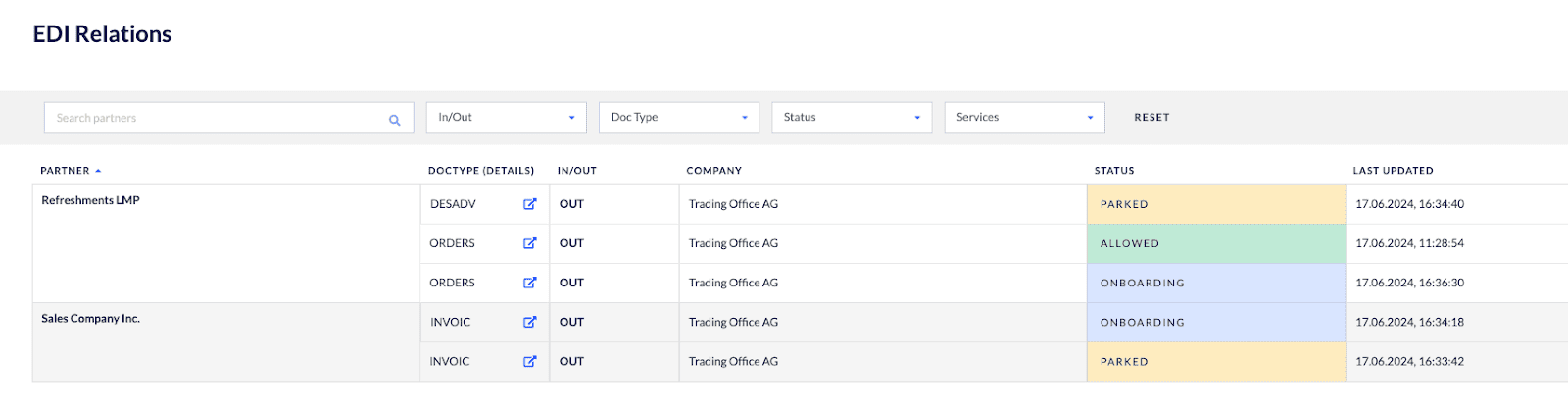Click the Company column header
This screenshot has width=1568, height=415.
713,171
